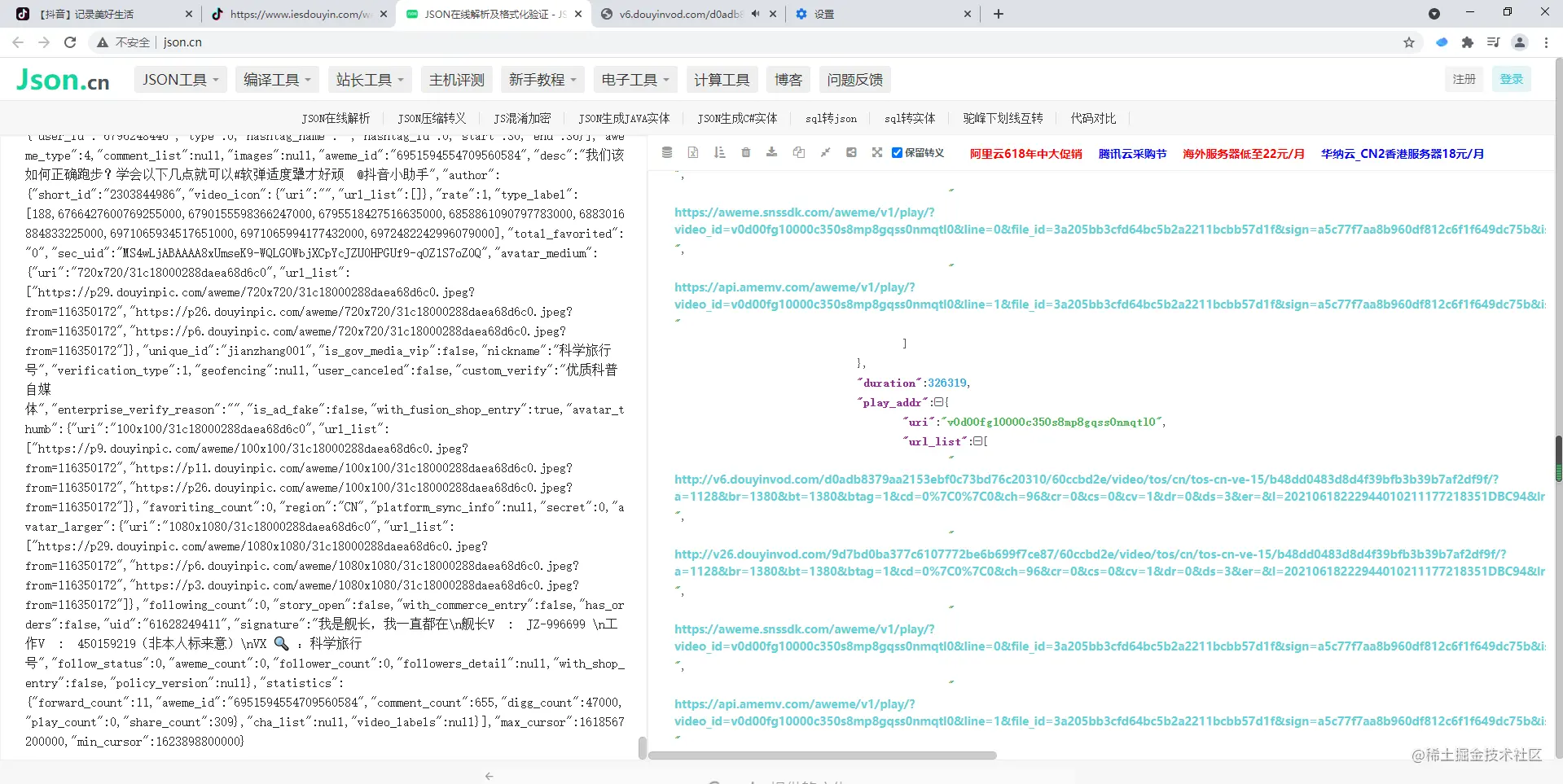Click the compress arrows icon
The width and height of the screenshot is (1563, 784).
tap(825, 152)
